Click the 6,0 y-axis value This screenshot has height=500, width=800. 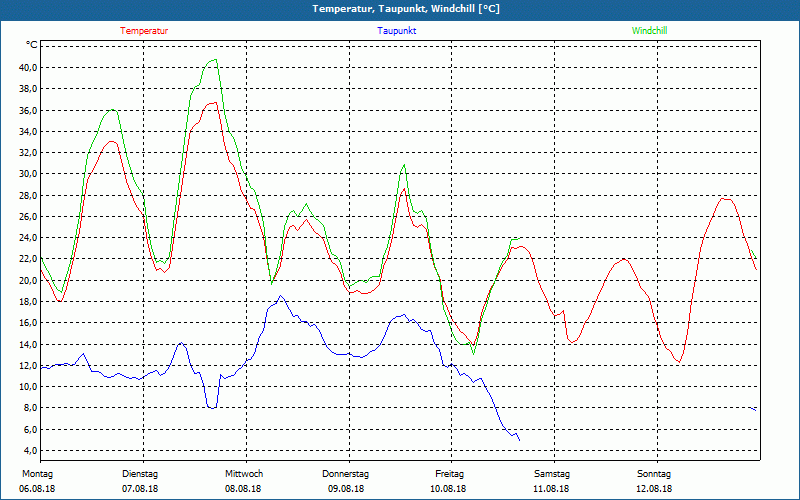(x=29, y=429)
